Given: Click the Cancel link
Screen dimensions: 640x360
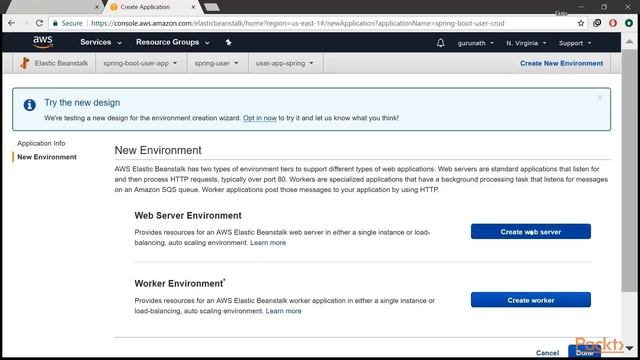Looking at the screenshot, I should point(547,353).
